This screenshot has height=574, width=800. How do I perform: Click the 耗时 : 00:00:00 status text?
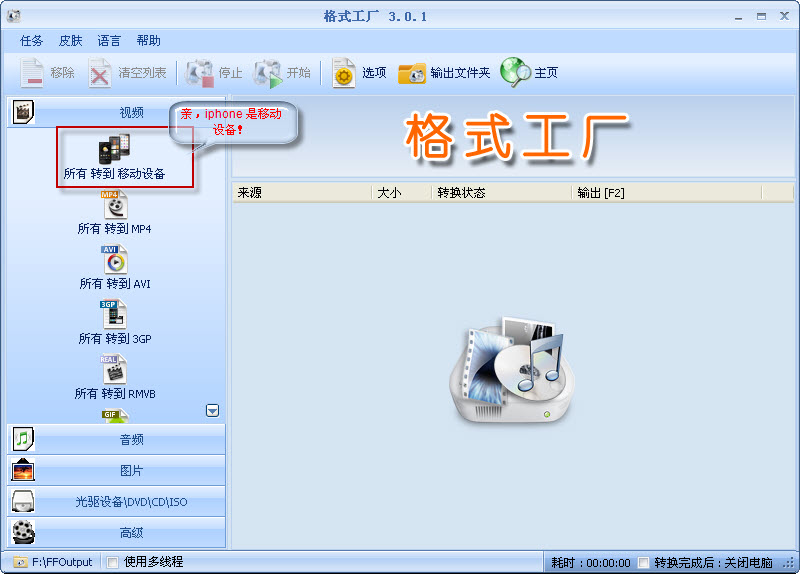pos(591,563)
